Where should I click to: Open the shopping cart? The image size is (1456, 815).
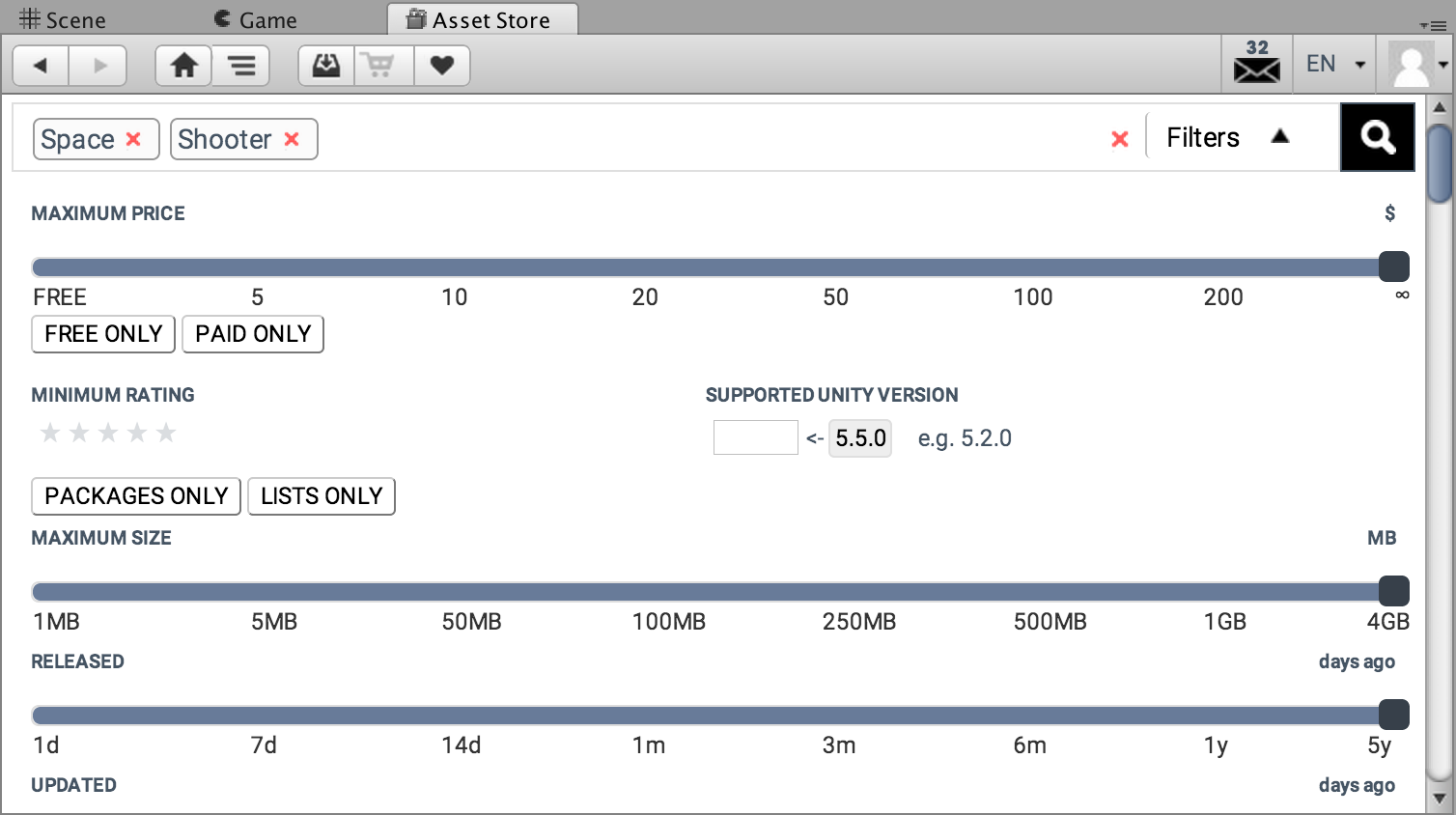tap(384, 66)
